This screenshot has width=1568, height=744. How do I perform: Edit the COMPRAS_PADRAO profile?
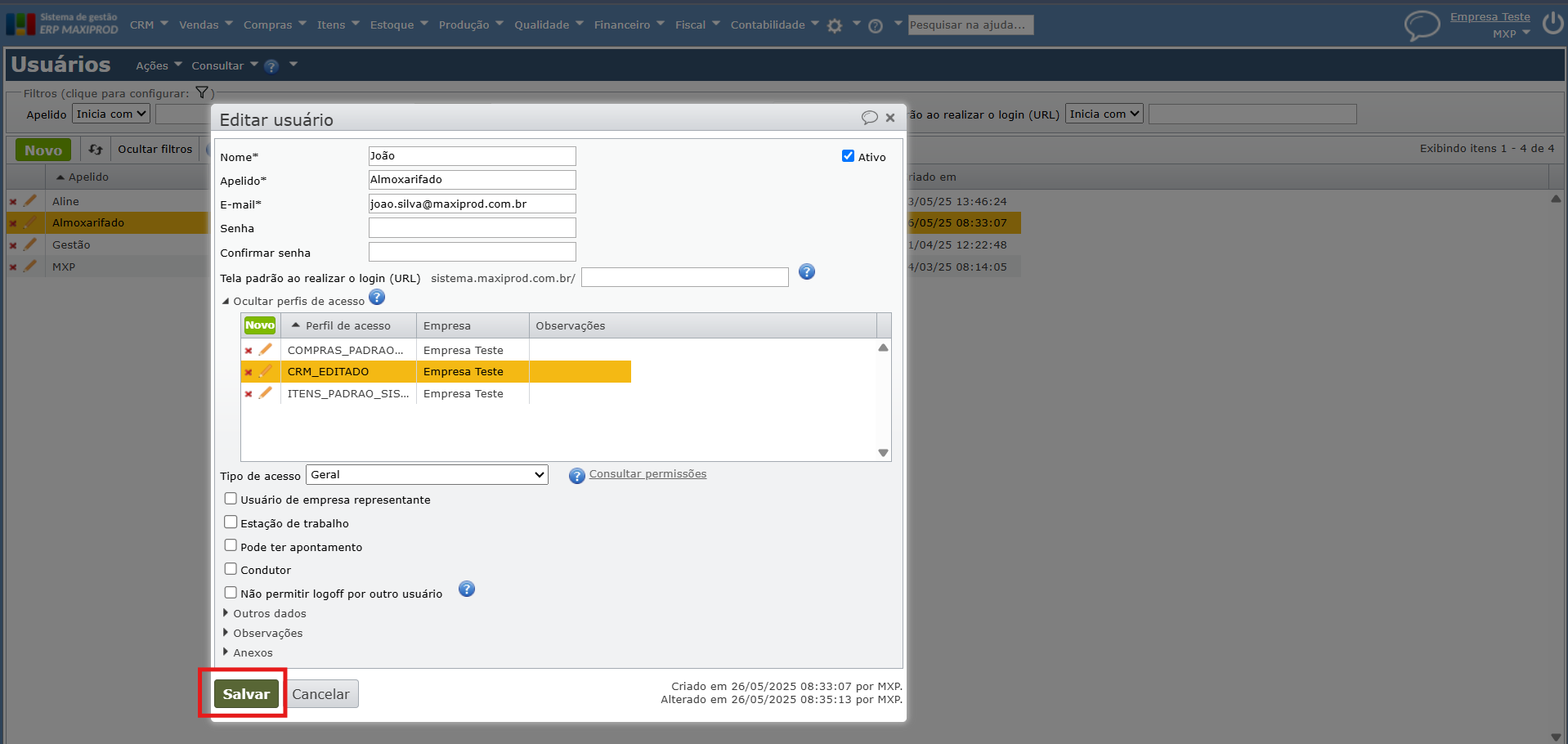click(266, 349)
